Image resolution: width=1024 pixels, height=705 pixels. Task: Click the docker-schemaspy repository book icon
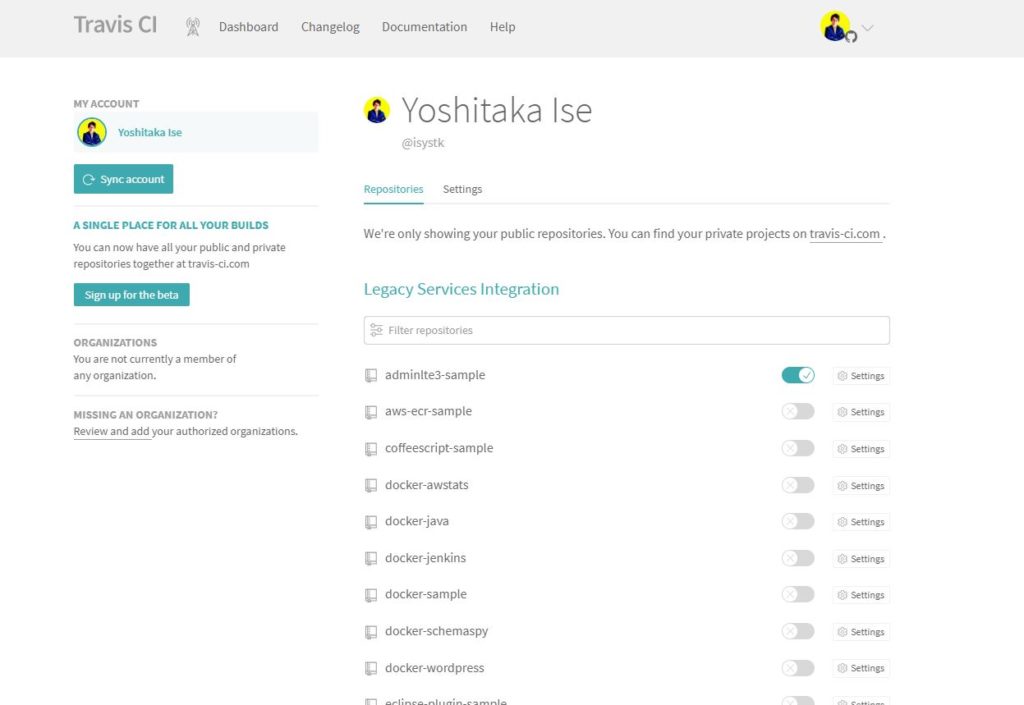pyautogui.click(x=371, y=632)
